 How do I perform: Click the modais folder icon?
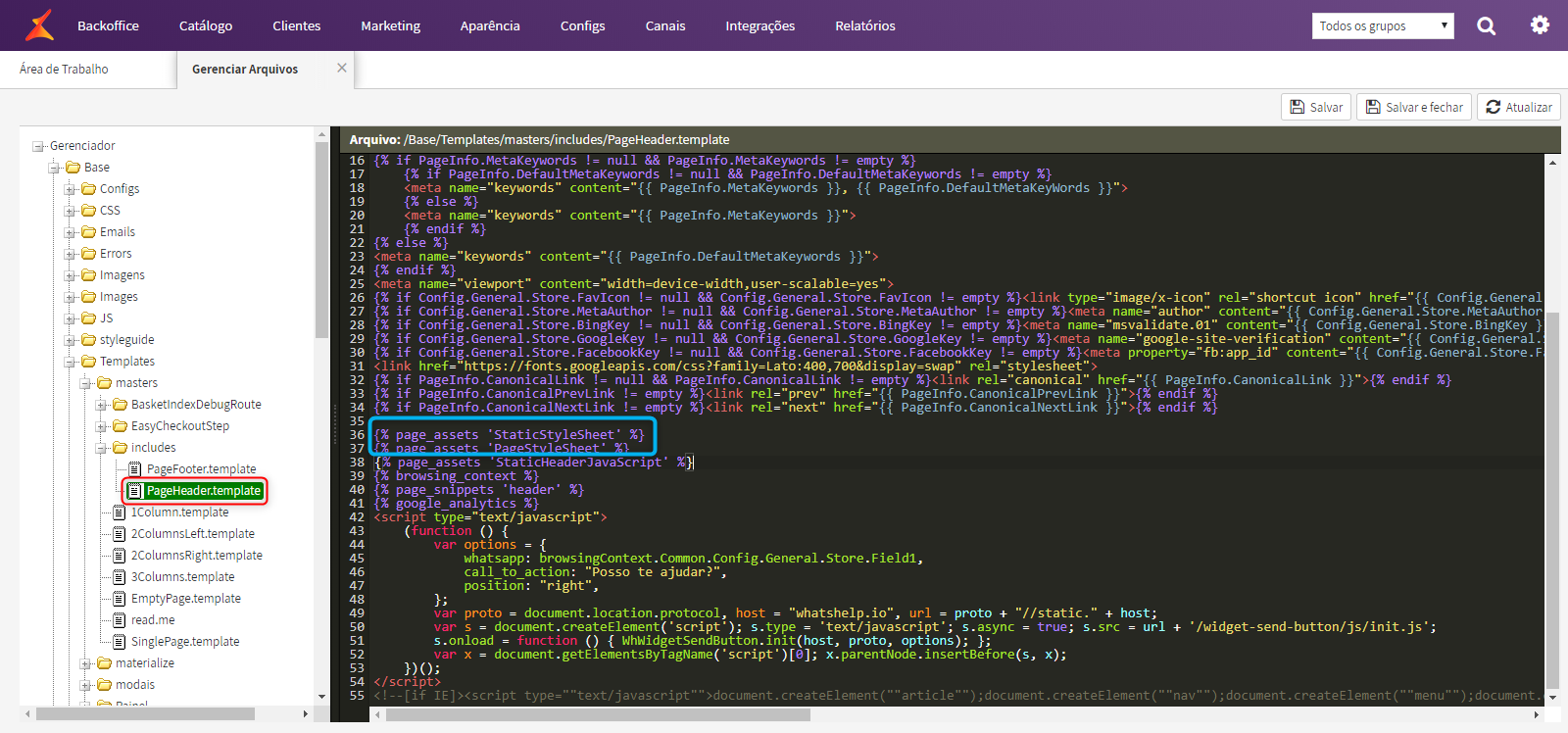pyautogui.click(x=104, y=685)
